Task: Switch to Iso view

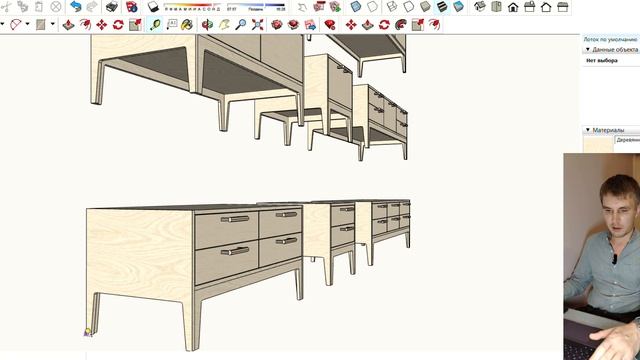Action: (x=480, y=7)
